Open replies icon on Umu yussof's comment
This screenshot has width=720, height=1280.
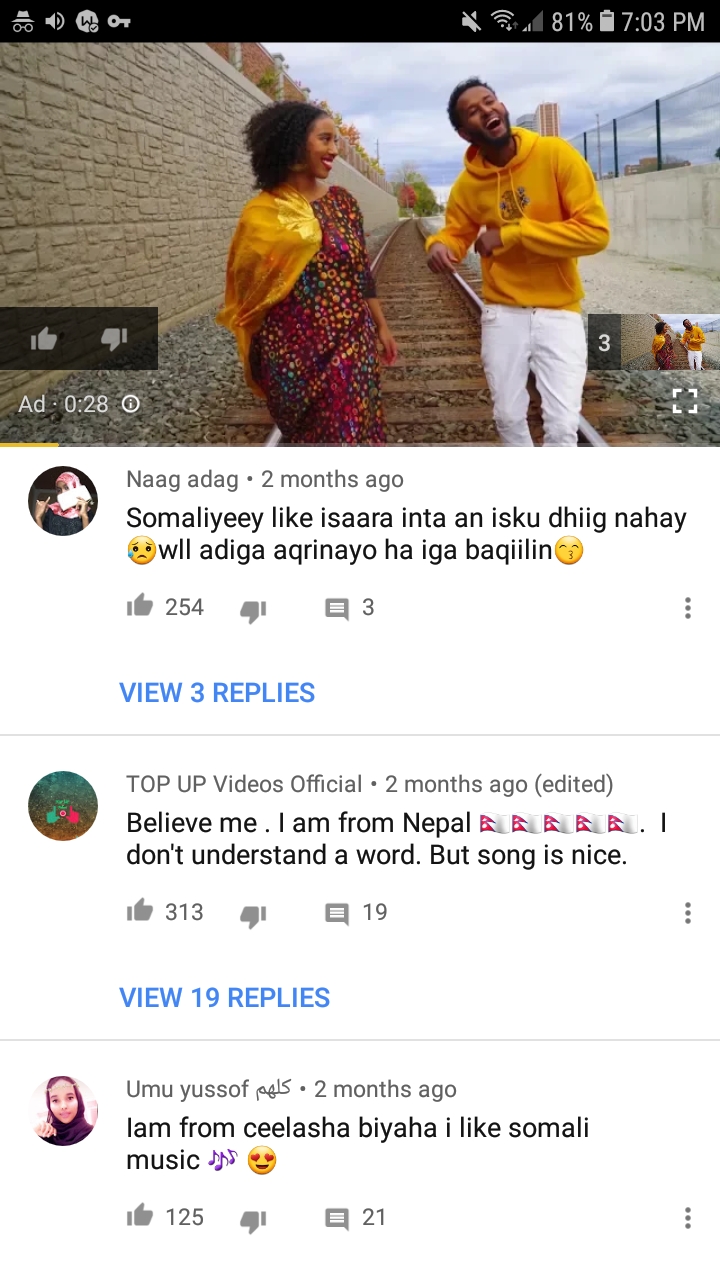pos(337,1218)
